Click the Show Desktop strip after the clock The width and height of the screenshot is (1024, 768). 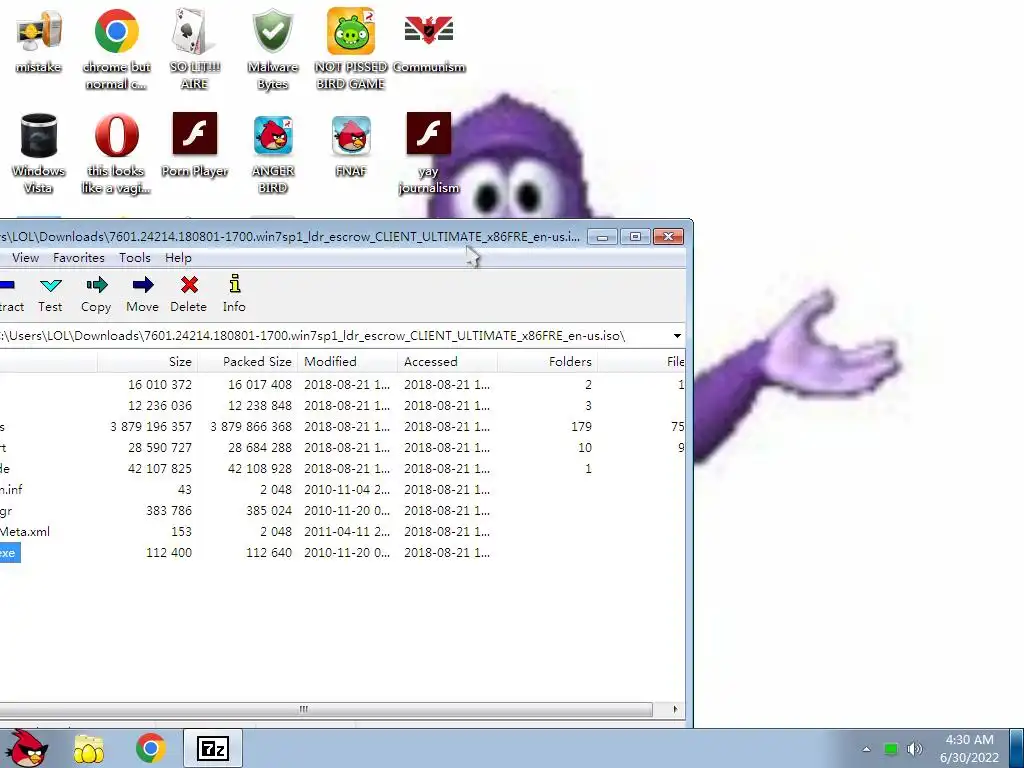pos(1016,748)
